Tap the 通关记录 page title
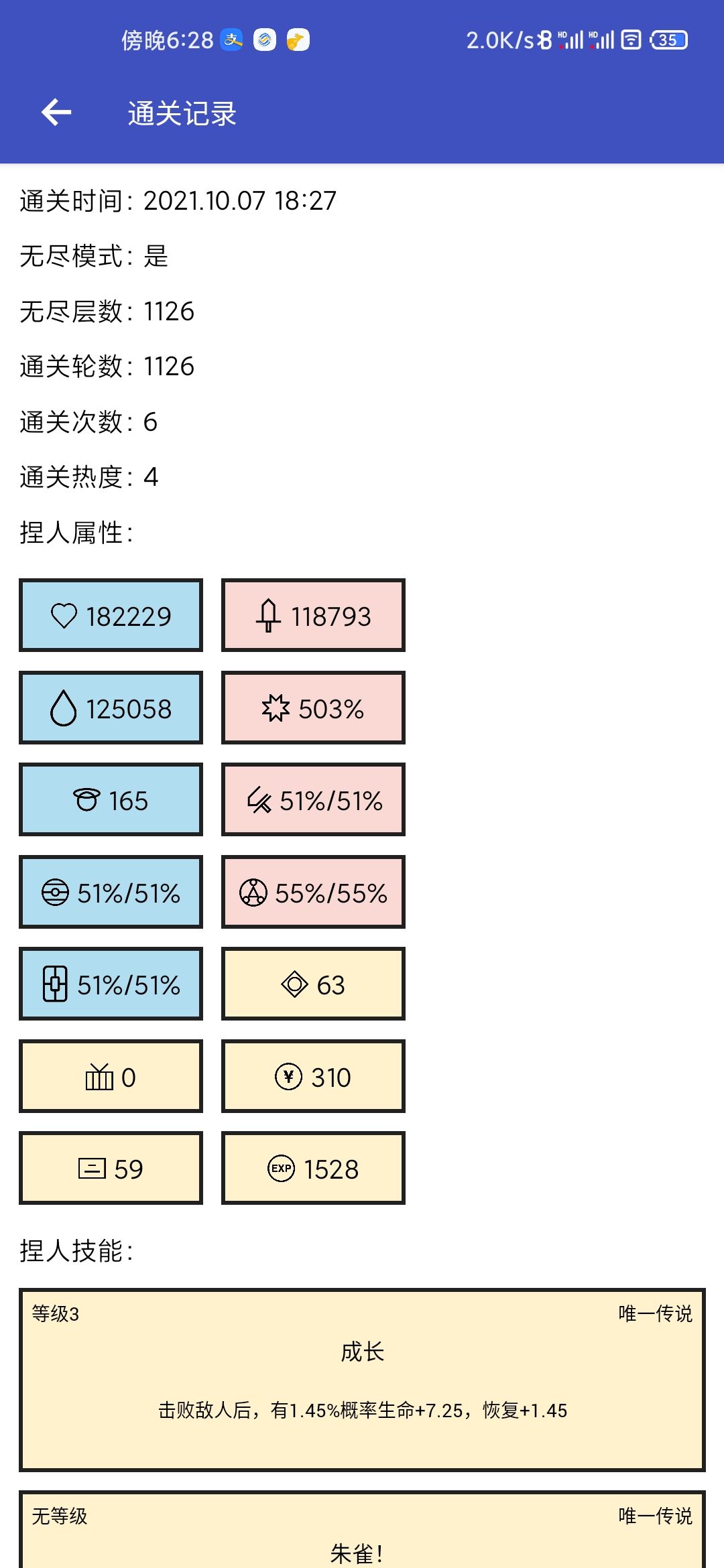724x1568 pixels. (x=182, y=113)
